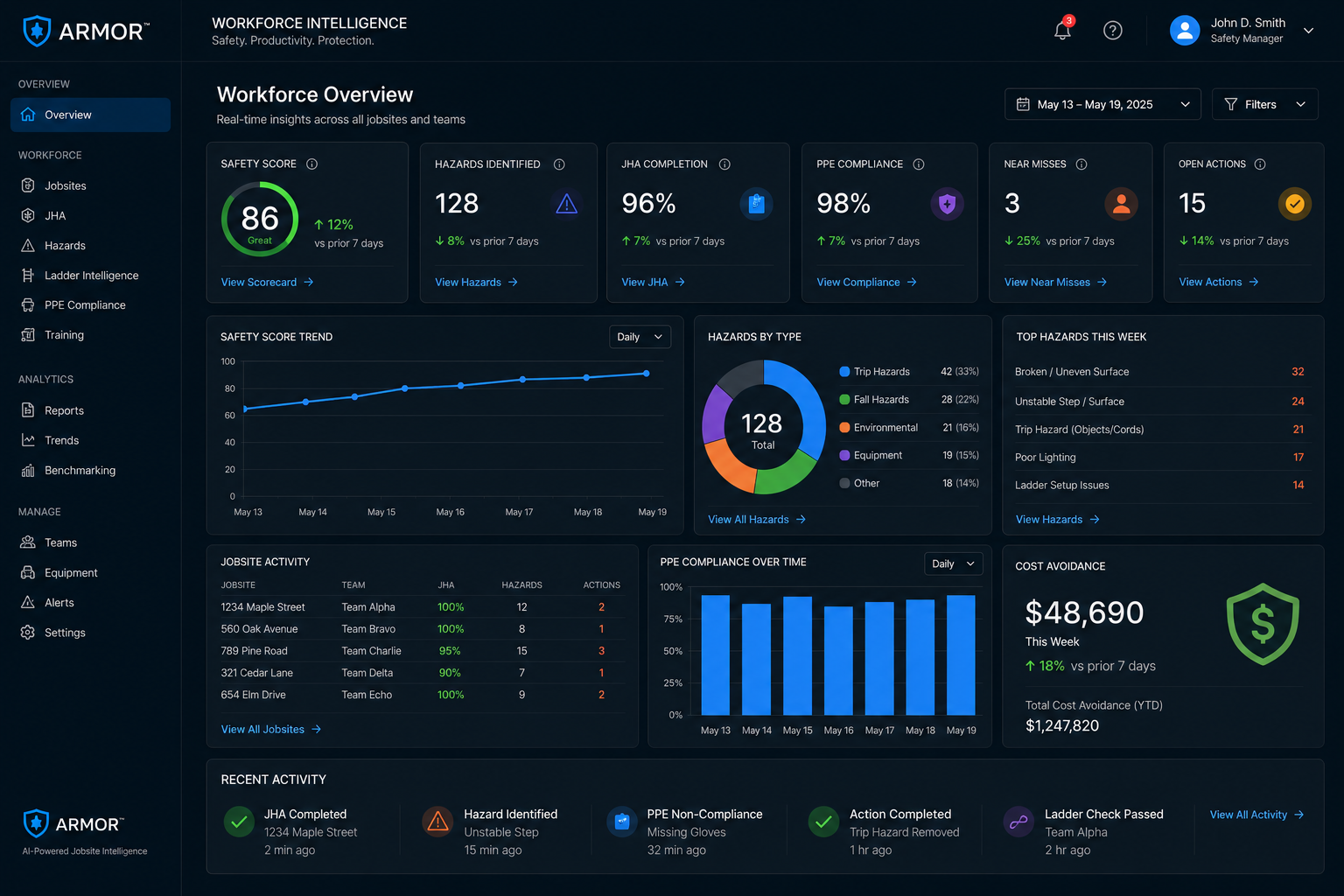Open the notifications bell
The image size is (1344, 896).
coord(1062,30)
